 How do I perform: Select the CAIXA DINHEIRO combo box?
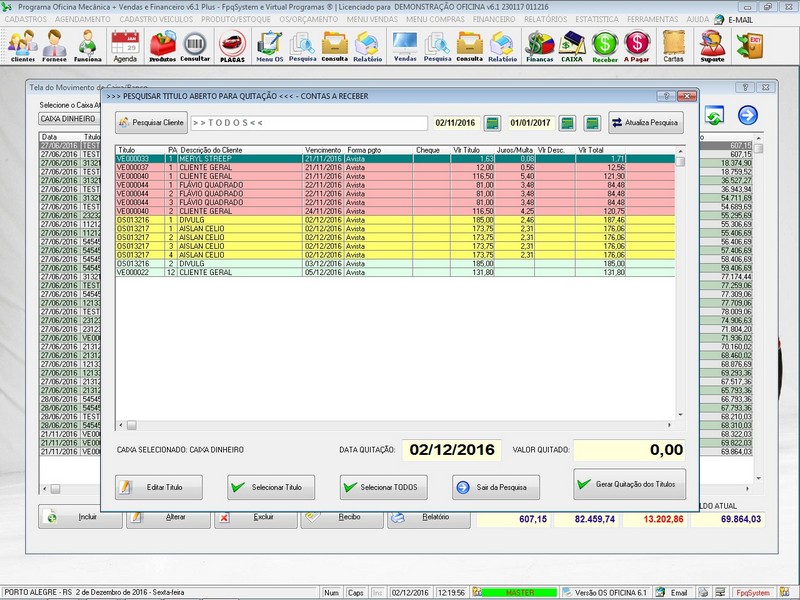[x=69, y=119]
